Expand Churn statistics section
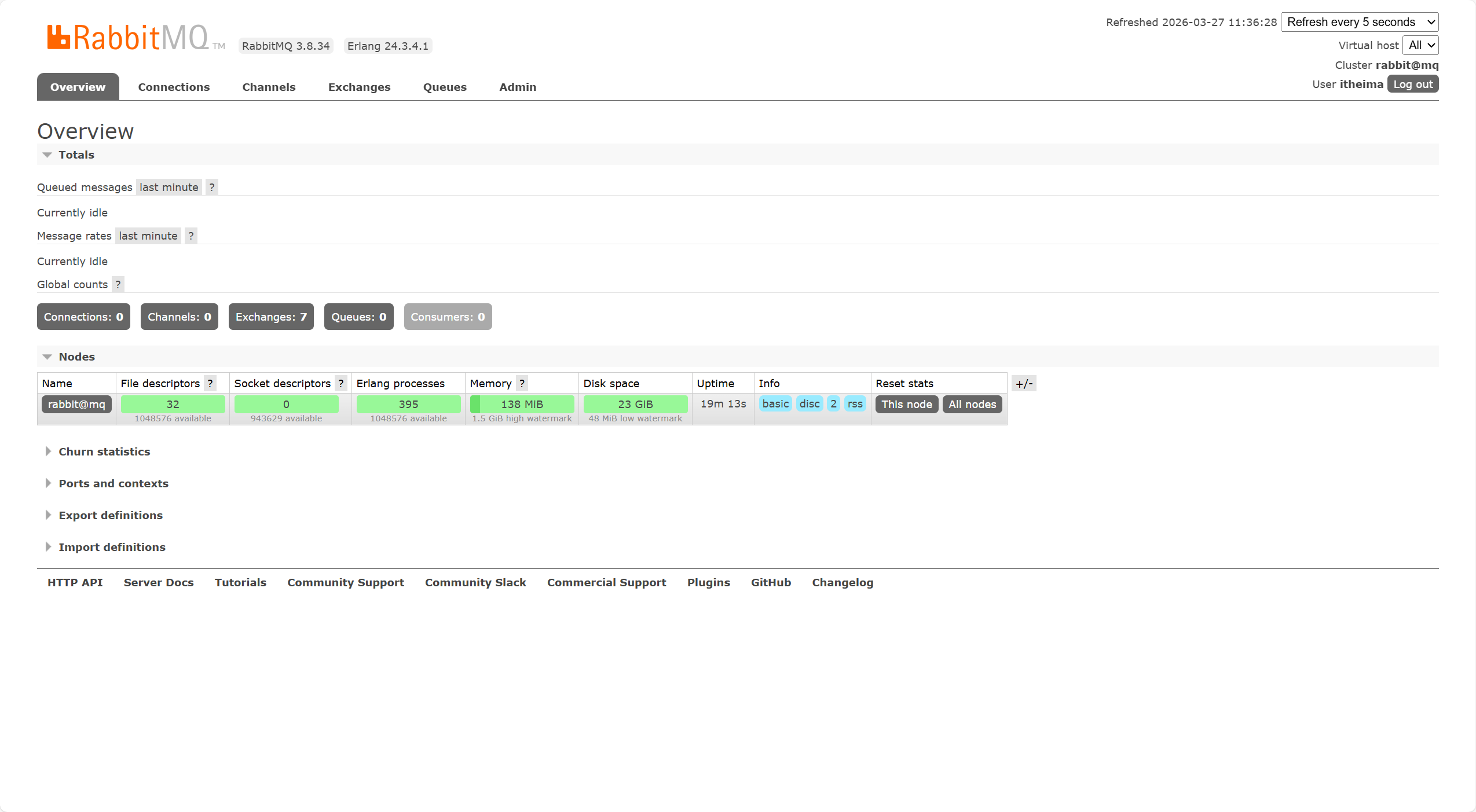This screenshot has width=1476, height=812. pos(104,451)
